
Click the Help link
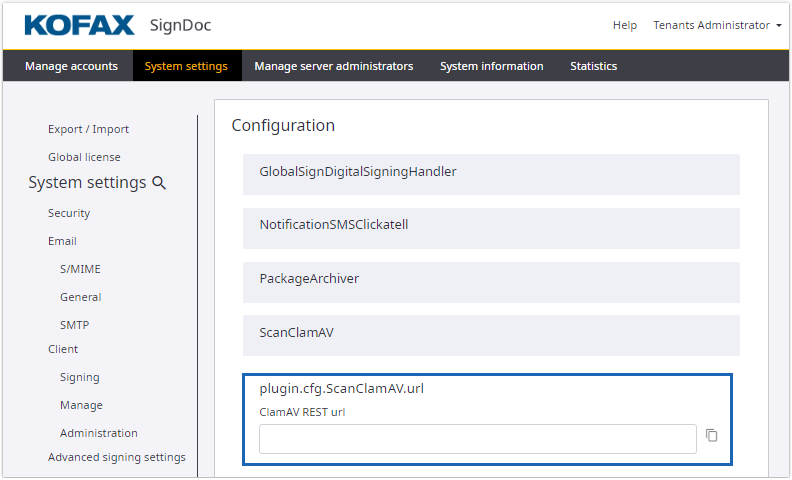pyautogui.click(x=624, y=25)
